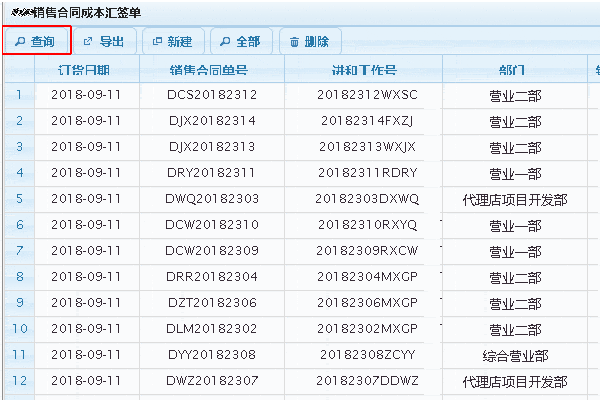Click order date in row 1
The image size is (600, 400).
86,95
